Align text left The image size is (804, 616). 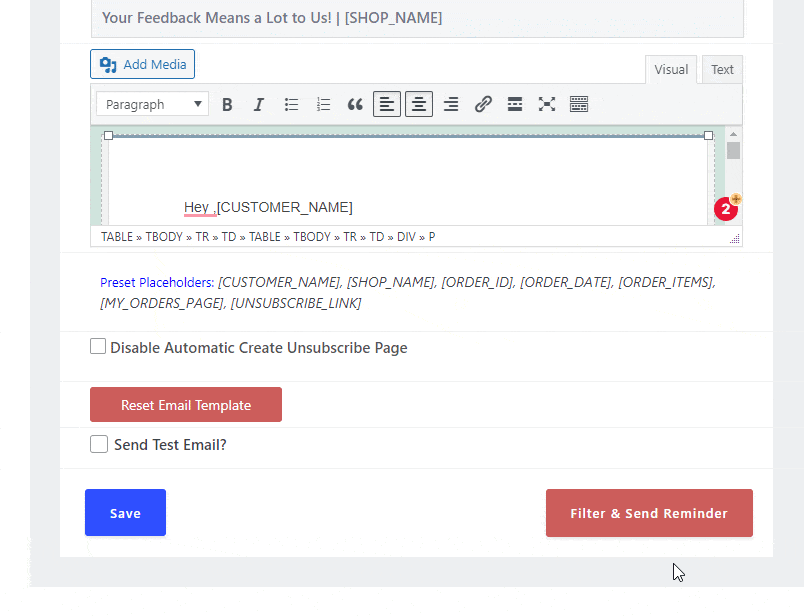pos(387,105)
